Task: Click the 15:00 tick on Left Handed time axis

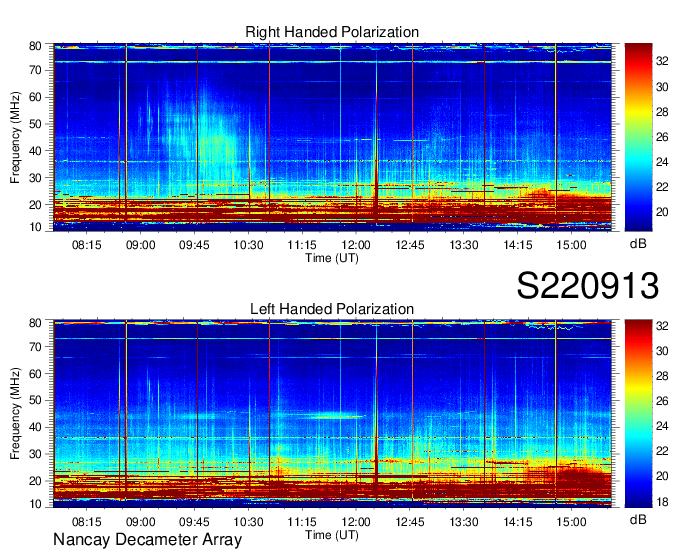Action: tap(572, 522)
